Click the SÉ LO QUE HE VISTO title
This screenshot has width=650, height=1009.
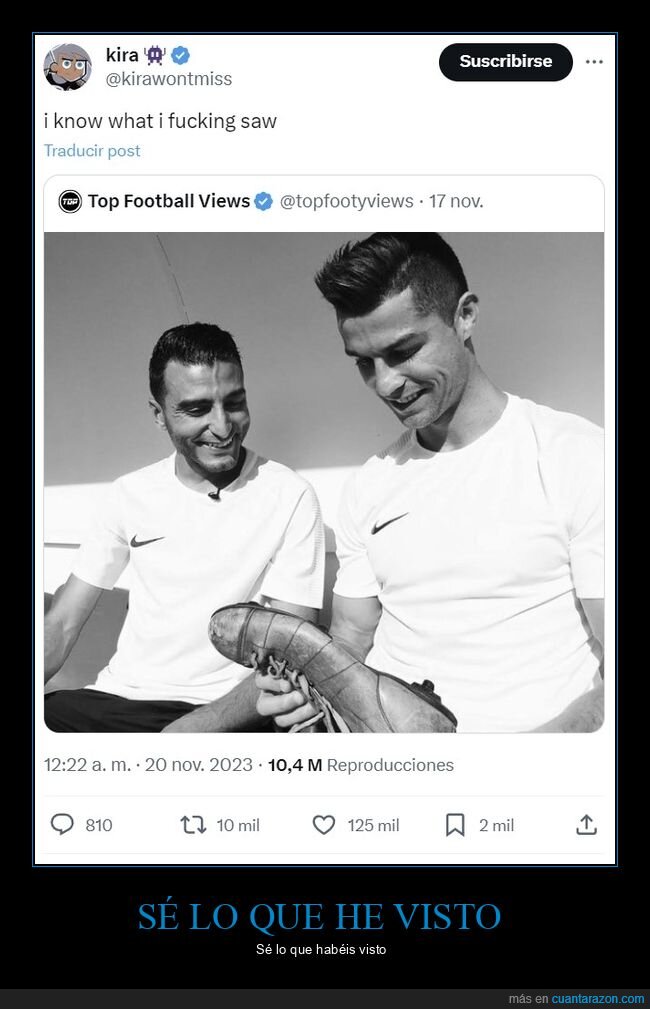click(319, 916)
